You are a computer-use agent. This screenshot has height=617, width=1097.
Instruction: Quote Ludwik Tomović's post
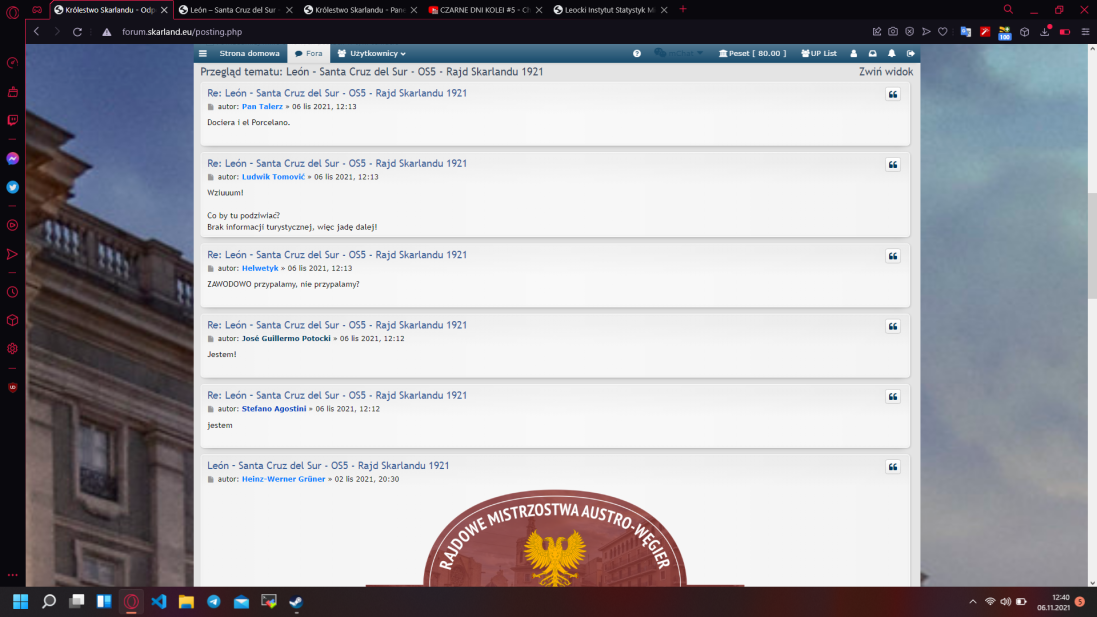click(893, 164)
